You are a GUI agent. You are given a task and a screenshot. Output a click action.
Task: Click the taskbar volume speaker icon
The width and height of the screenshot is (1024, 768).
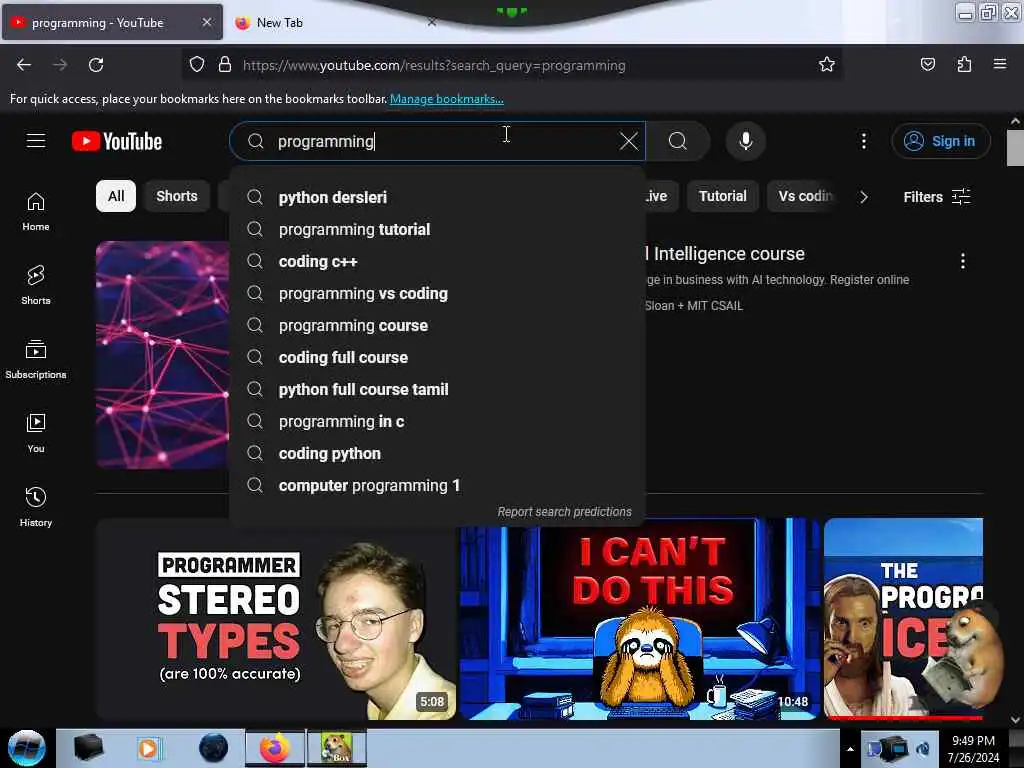click(x=923, y=749)
